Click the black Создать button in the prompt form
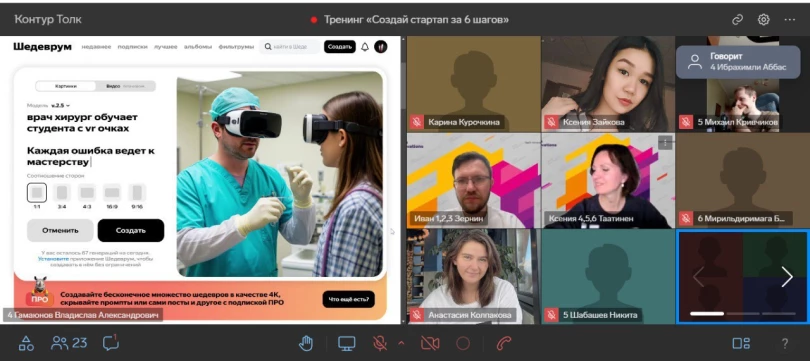Screen dimensions: 810x361 (x=131, y=230)
